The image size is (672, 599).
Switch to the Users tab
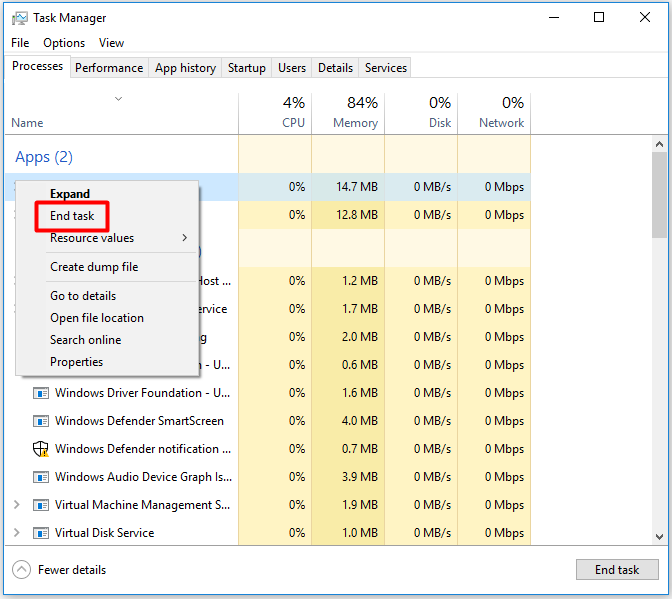point(292,68)
